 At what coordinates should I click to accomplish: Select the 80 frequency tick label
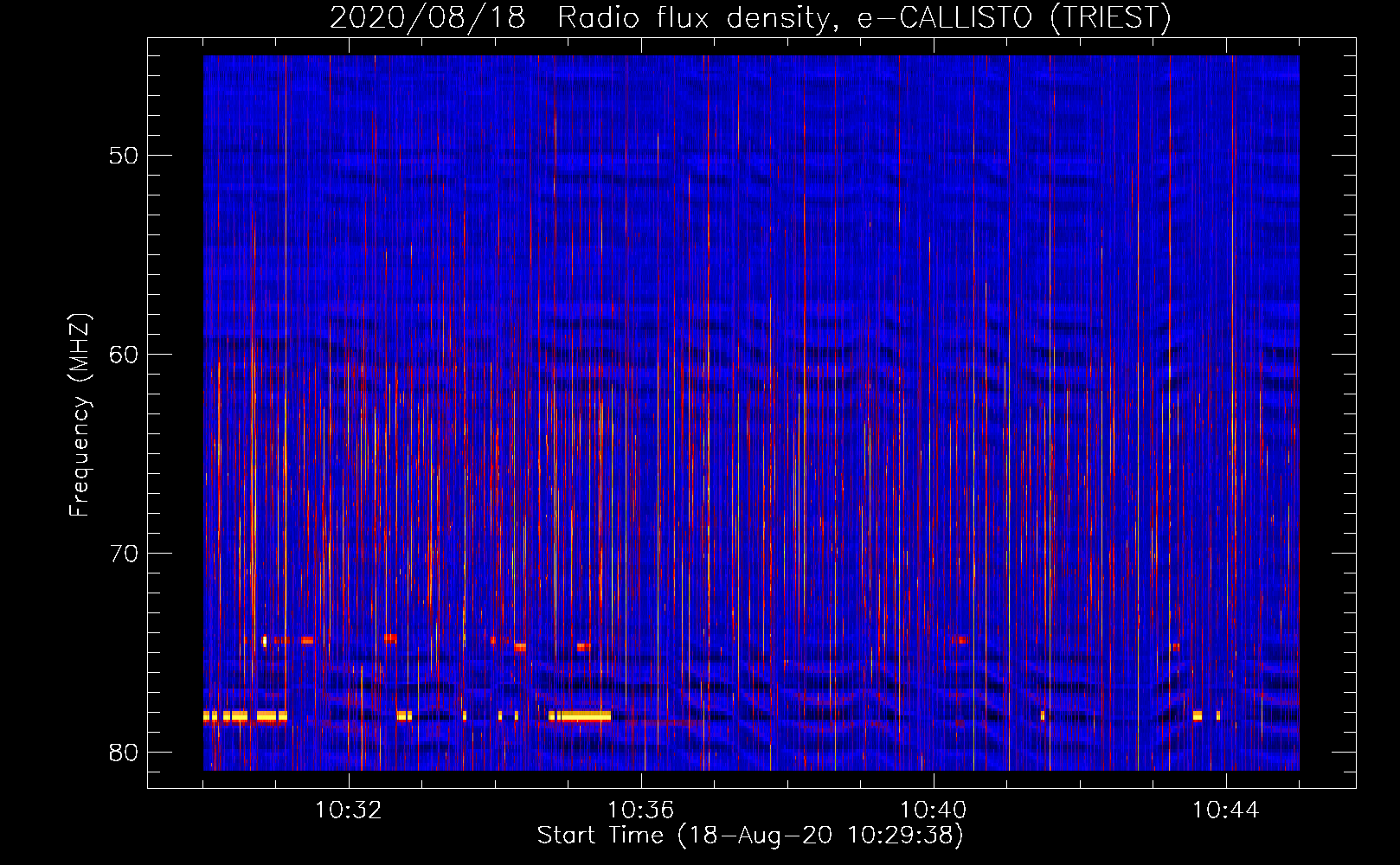tap(124, 753)
